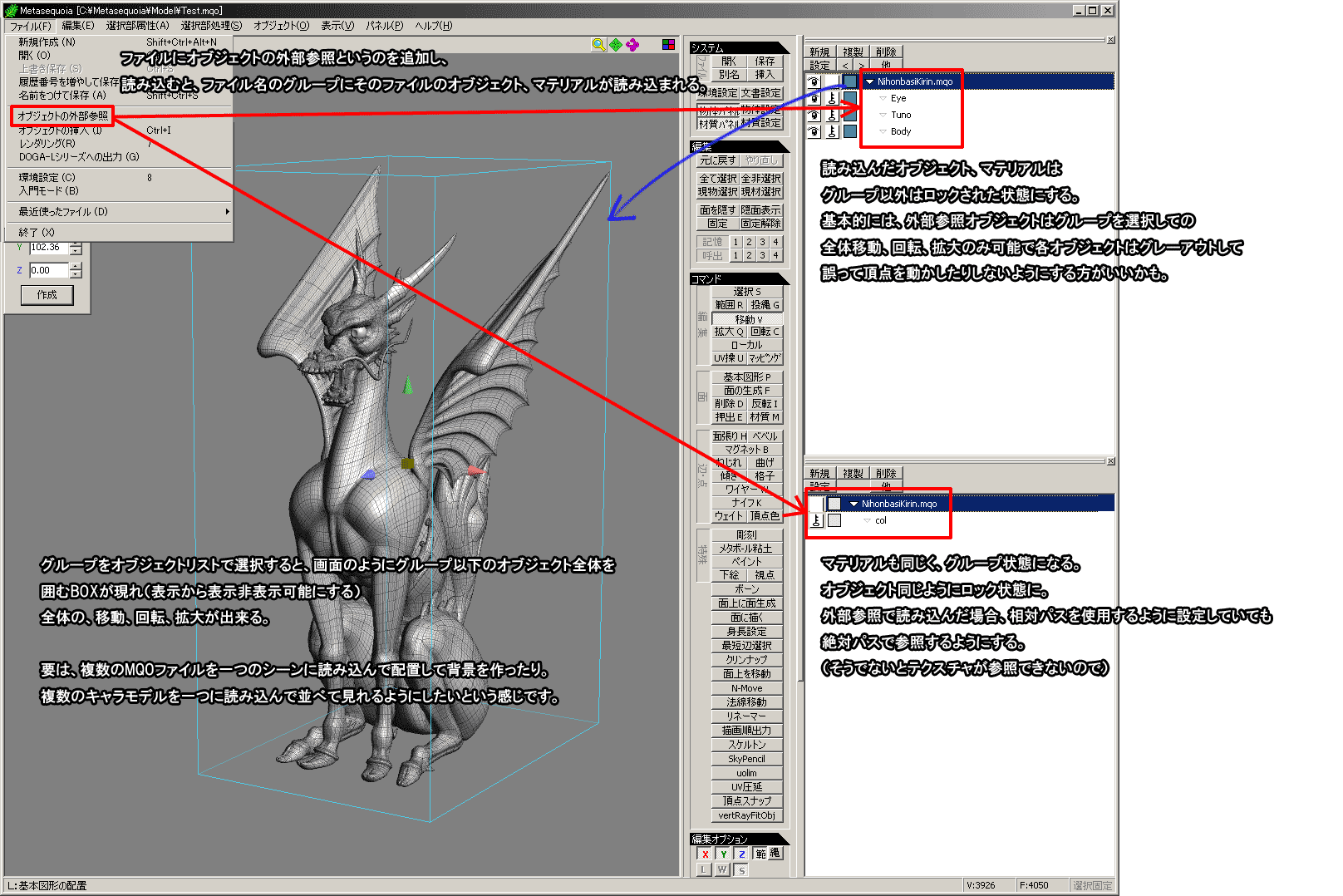Click the col material color swatch
Image resolution: width=1343 pixels, height=896 pixels.
(835, 520)
